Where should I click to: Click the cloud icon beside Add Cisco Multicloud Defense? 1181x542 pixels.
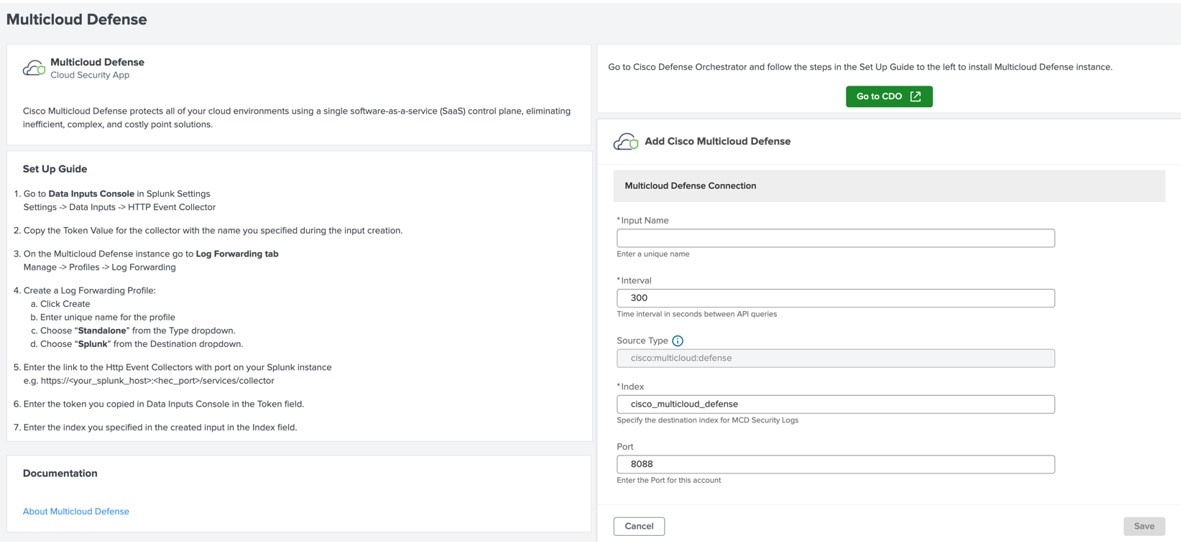(626, 142)
